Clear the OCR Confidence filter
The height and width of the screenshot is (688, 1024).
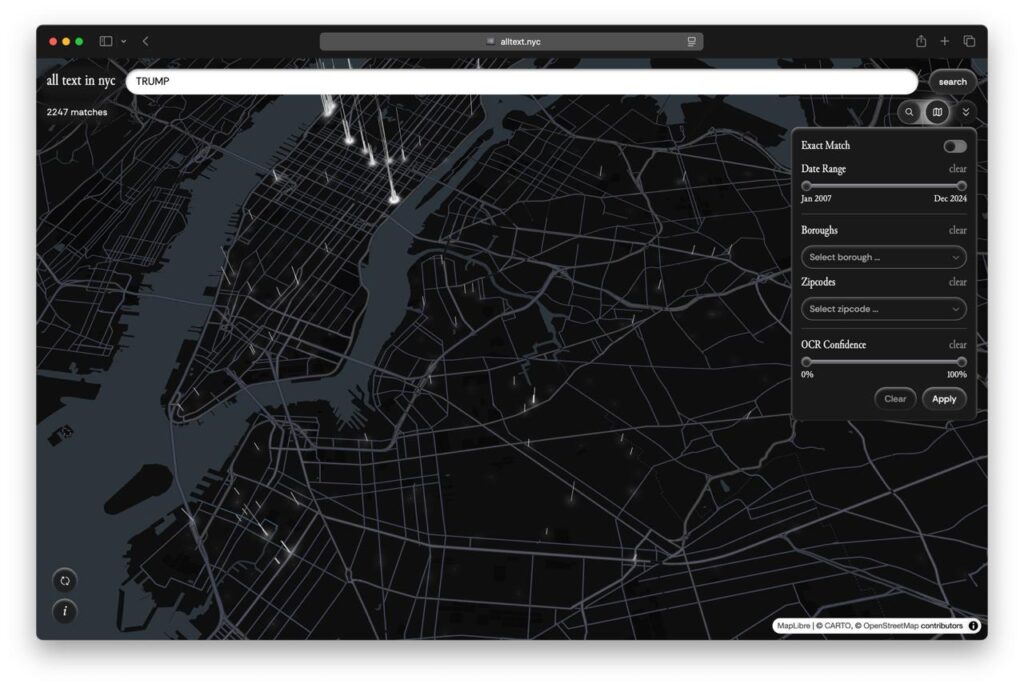957,345
